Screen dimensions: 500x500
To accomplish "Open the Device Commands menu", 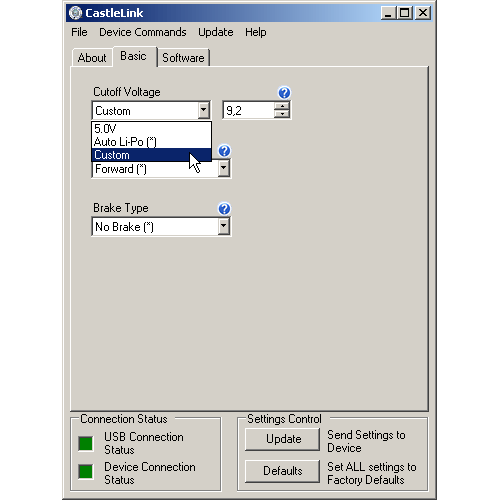I will 143,32.
